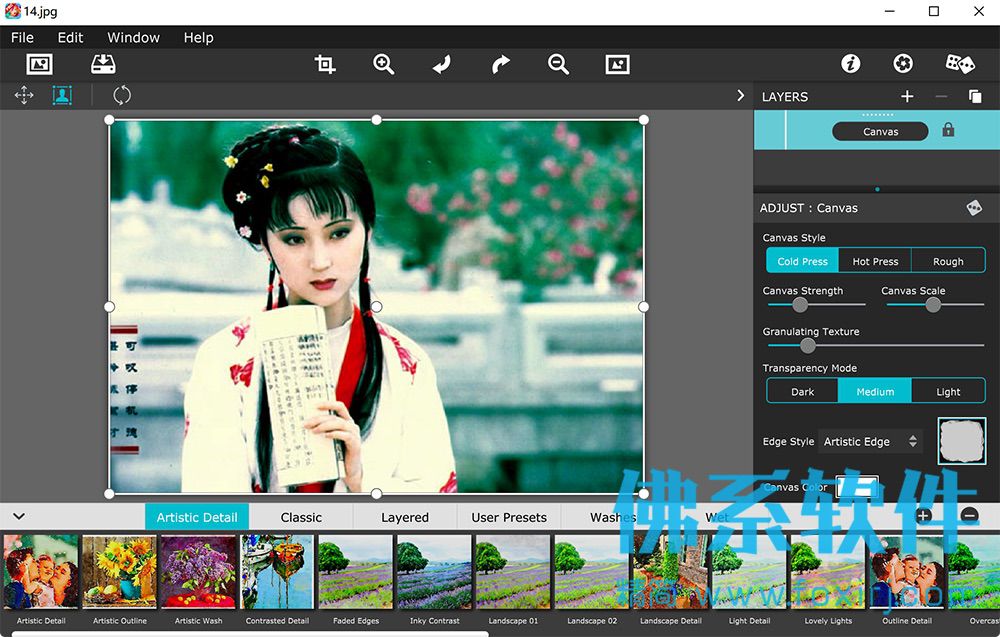The width and height of the screenshot is (1000, 637).
Task: Click the layers panel divider dot
Action: [x=877, y=189]
